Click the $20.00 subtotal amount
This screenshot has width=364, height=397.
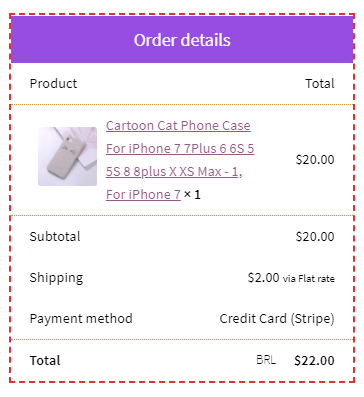[x=315, y=236]
